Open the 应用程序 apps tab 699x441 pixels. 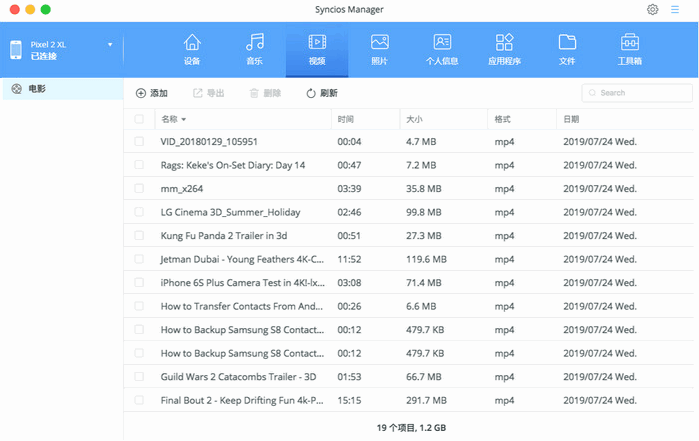pos(504,50)
